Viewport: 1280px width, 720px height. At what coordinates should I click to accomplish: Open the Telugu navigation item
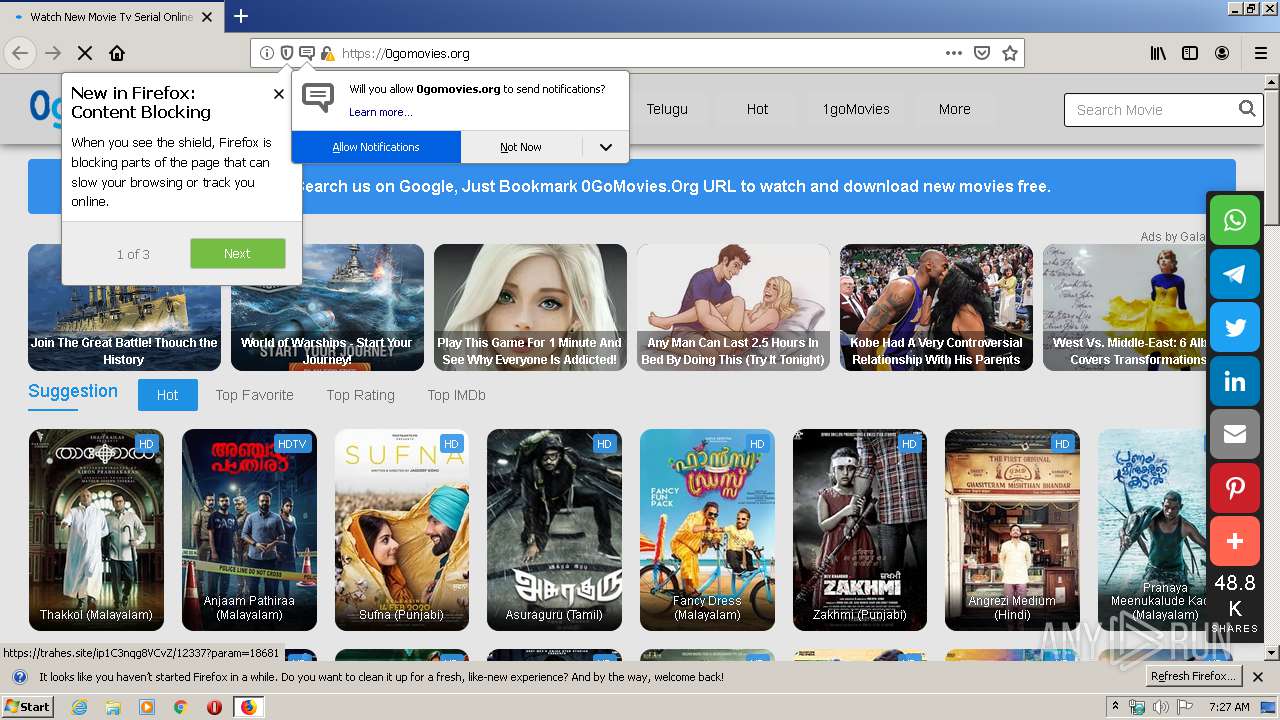[x=667, y=109]
